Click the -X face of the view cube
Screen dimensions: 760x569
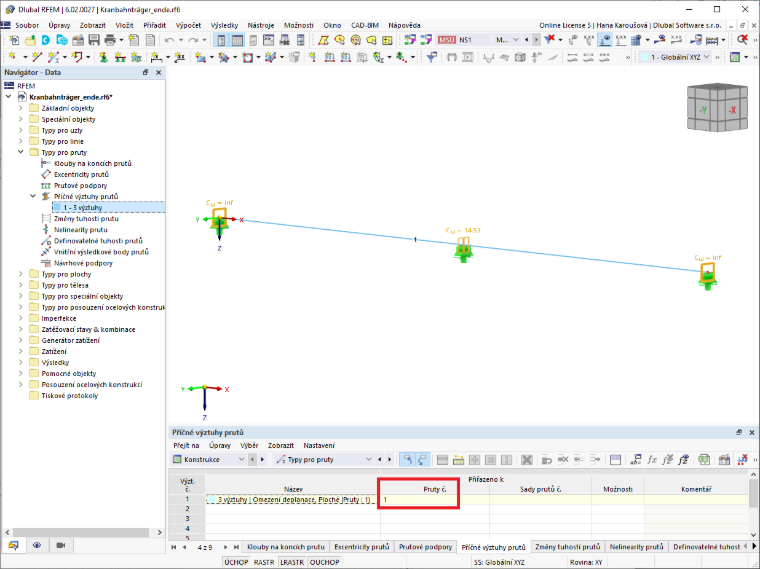click(x=732, y=110)
